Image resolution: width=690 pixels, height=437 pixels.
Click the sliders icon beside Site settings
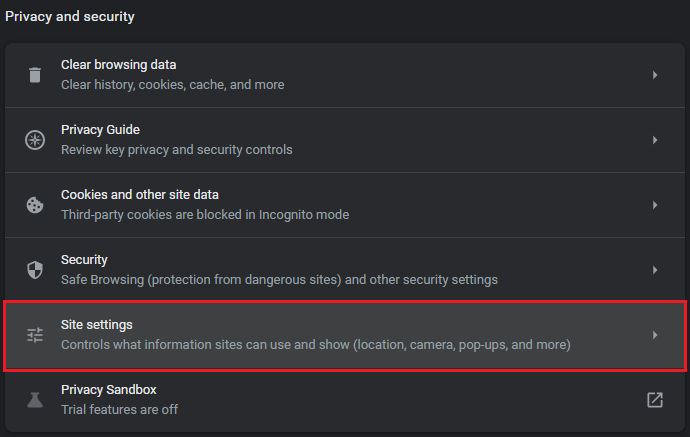35,335
